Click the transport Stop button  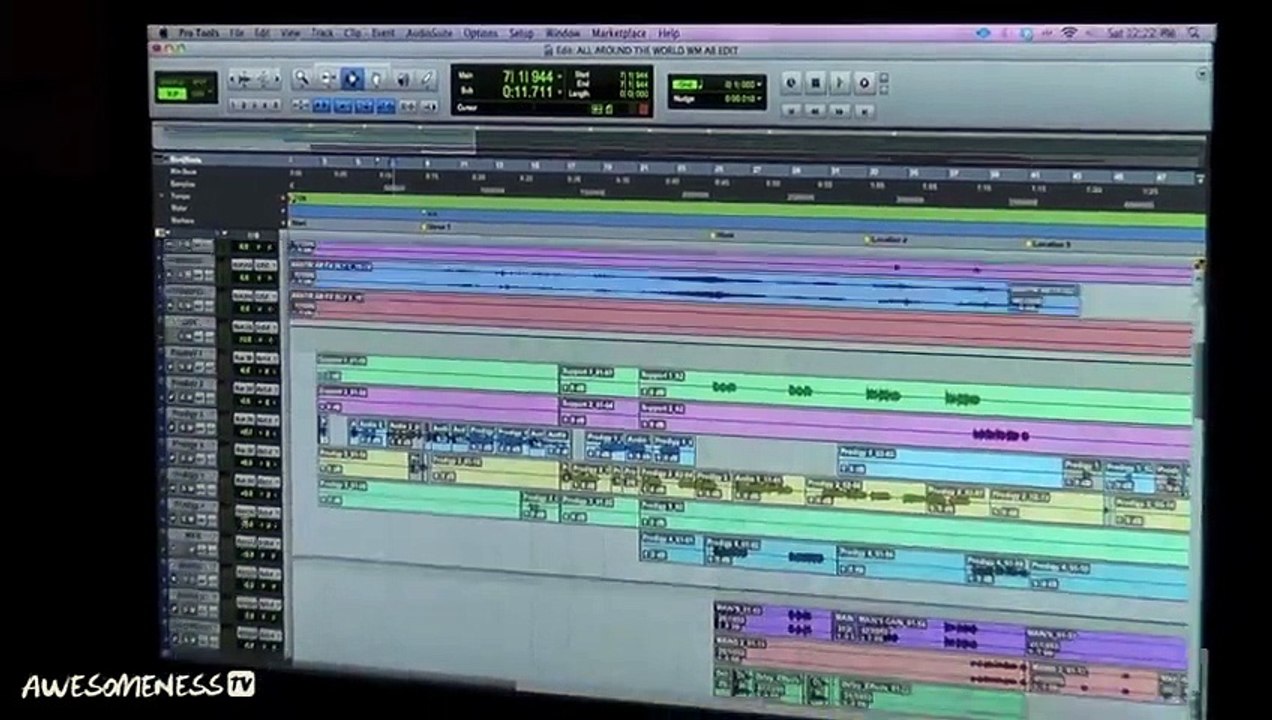(816, 83)
